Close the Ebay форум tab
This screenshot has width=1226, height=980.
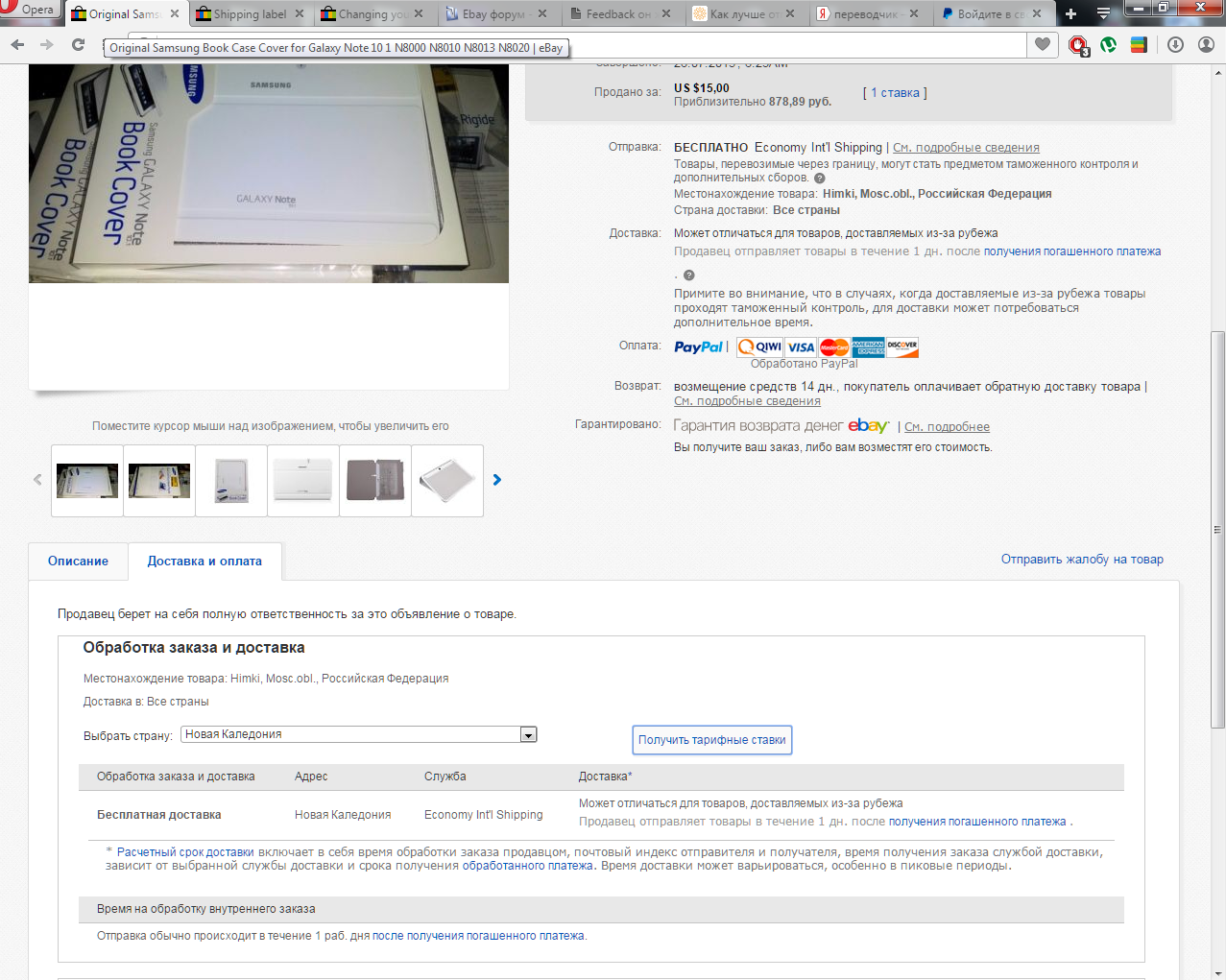pyautogui.click(x=543, y=13)
